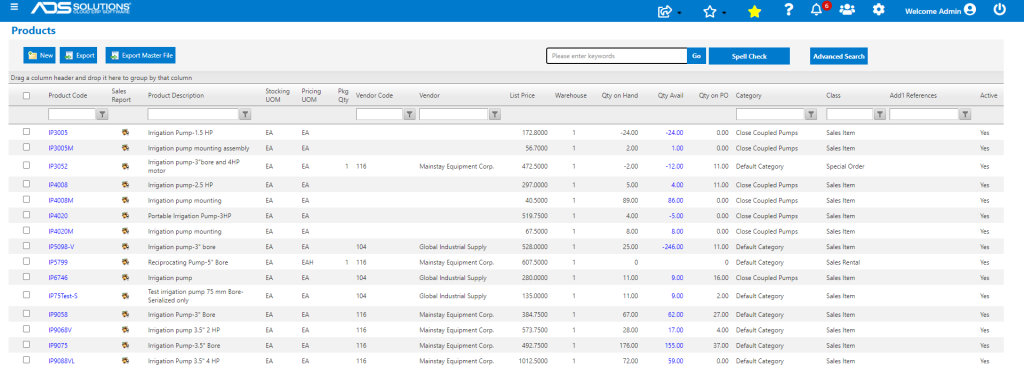The width and height of the screenshot is (1024, 375).
Task: Click the Category filter text box
Action: coord(771,114)
